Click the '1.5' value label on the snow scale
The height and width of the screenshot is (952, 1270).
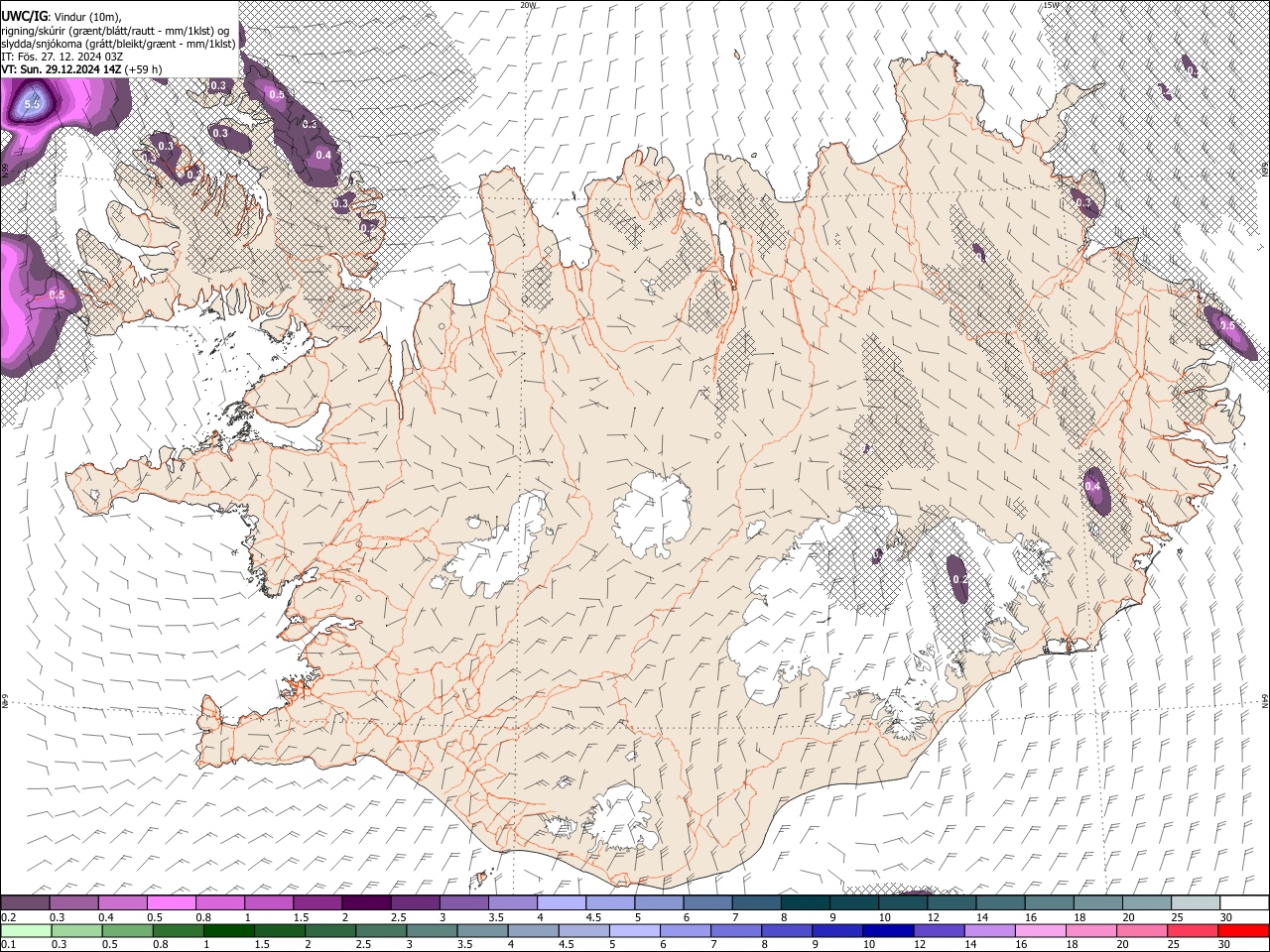(300, 917)
